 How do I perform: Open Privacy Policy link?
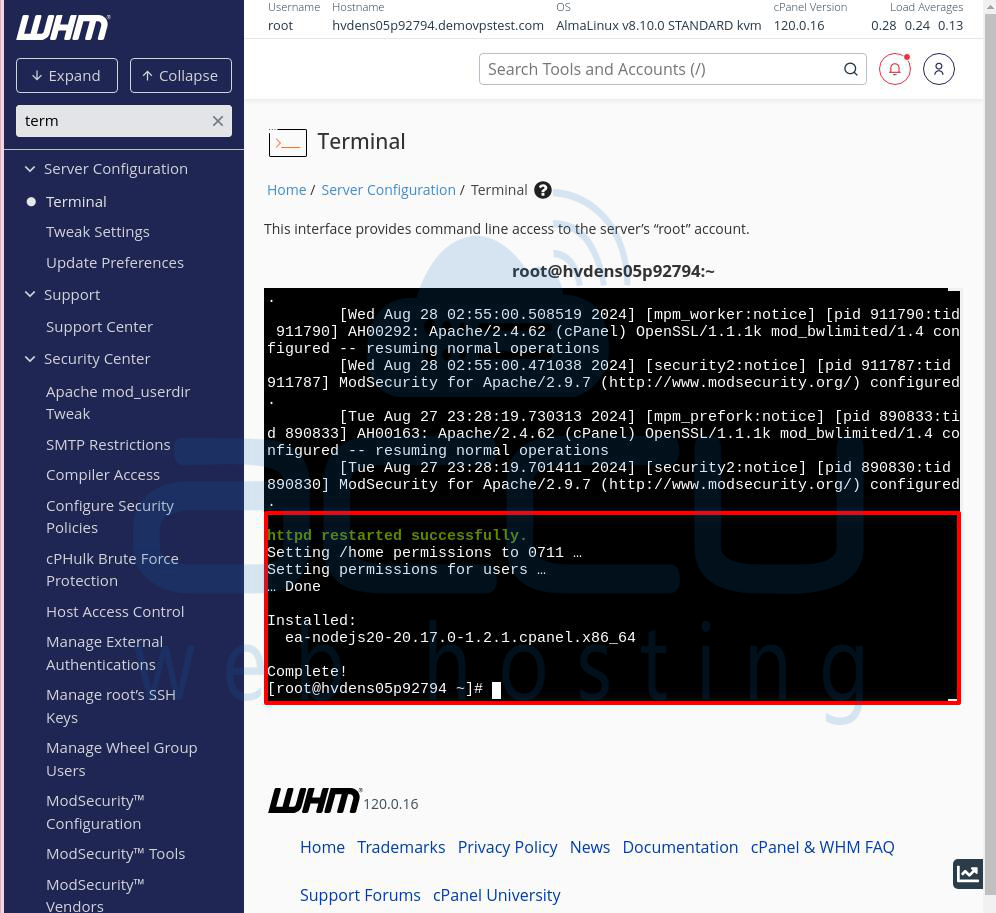tap(508, 847)
